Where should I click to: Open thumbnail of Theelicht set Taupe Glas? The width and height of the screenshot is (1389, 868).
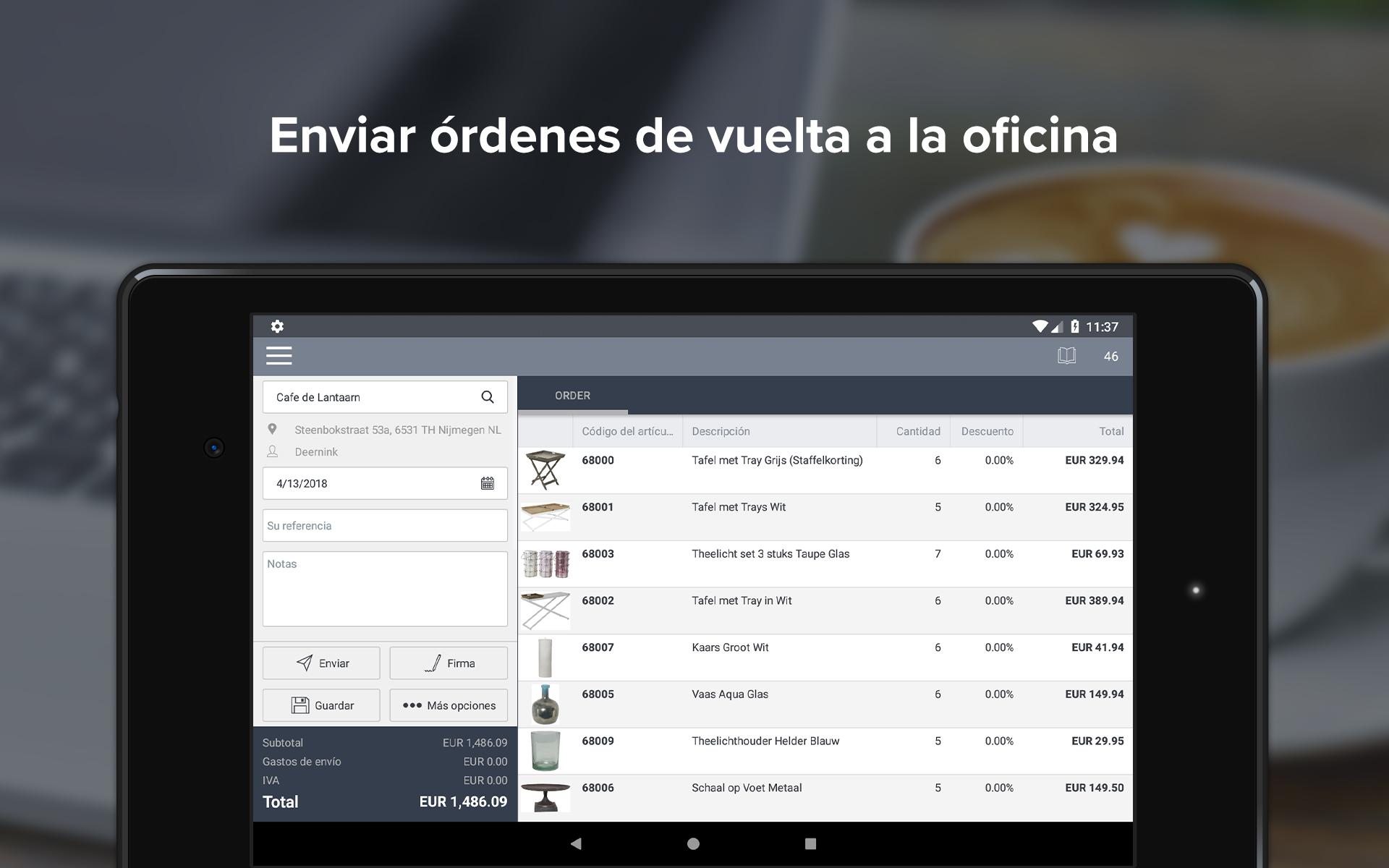[545, 563]
